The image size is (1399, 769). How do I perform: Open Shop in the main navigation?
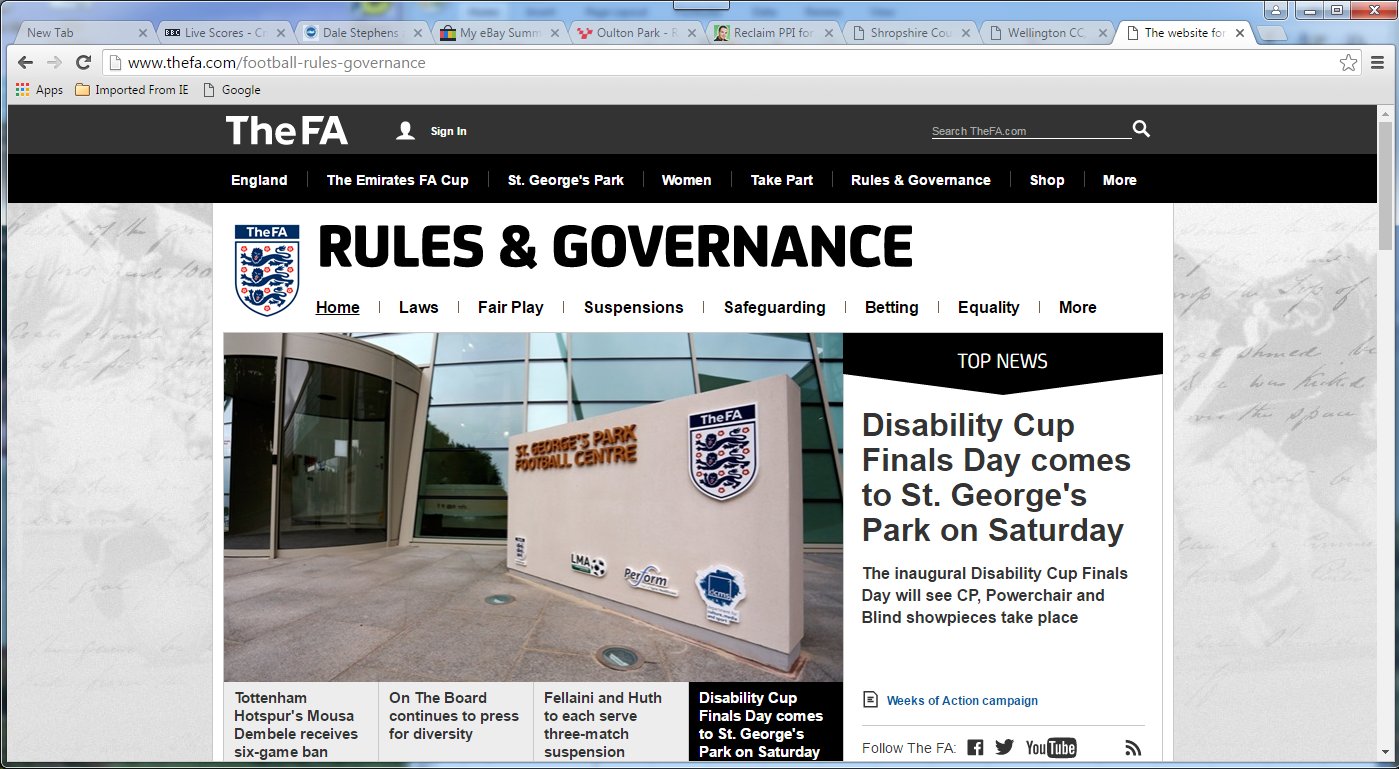click(1047, 180)
